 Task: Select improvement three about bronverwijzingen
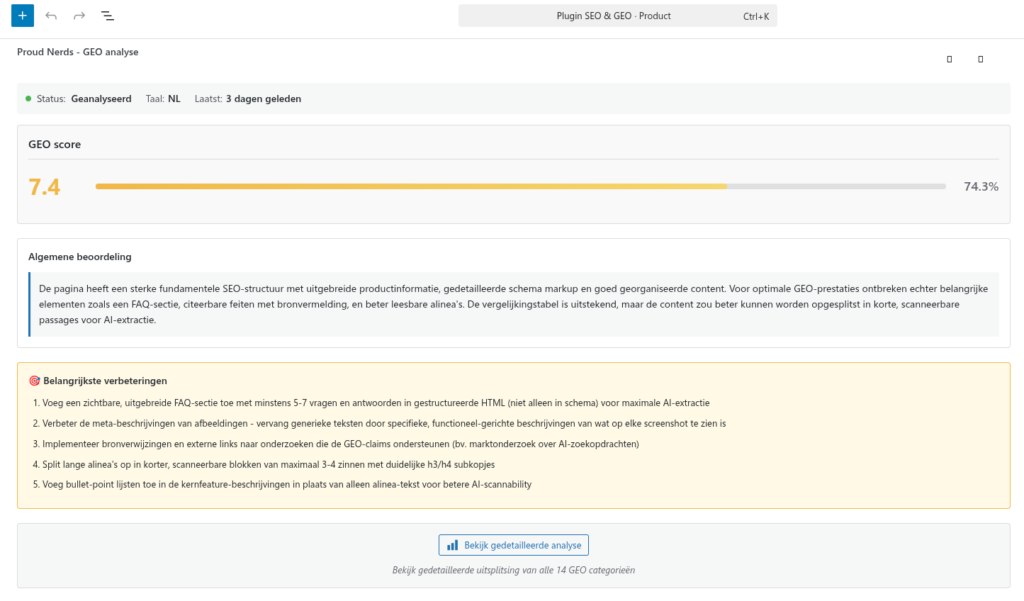pyautogui.click(x=340, y=444)
